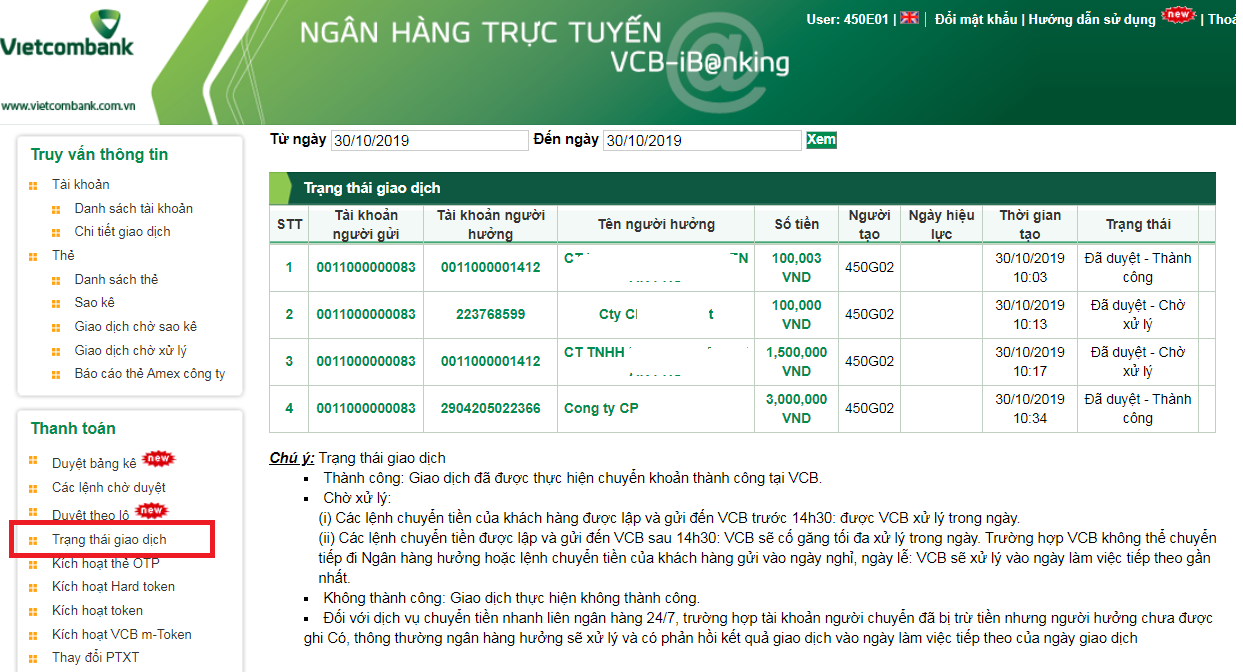The image size is (1243, 672).
Task: Click the bullet icon beside Giao dịch chờ xử lý
Action: (55, 351)
